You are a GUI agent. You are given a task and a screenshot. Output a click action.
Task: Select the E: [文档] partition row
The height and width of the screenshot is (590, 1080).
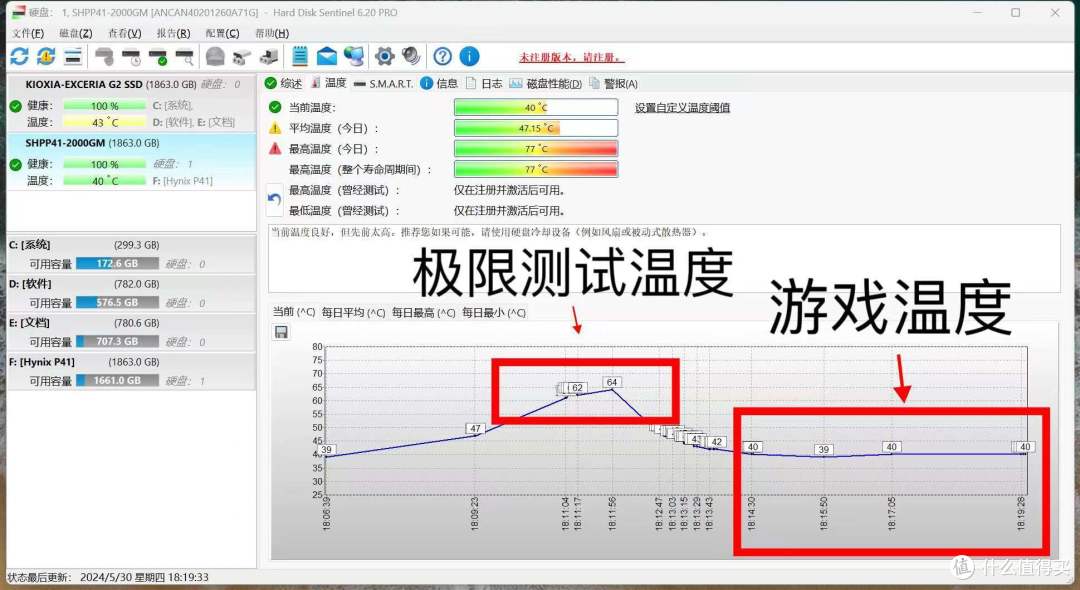click(x=131, y=332)
